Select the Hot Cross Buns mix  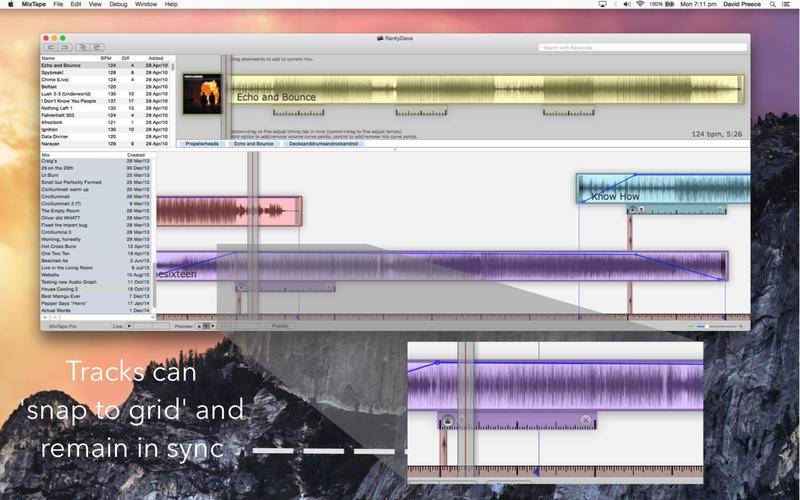pos(96,246)
